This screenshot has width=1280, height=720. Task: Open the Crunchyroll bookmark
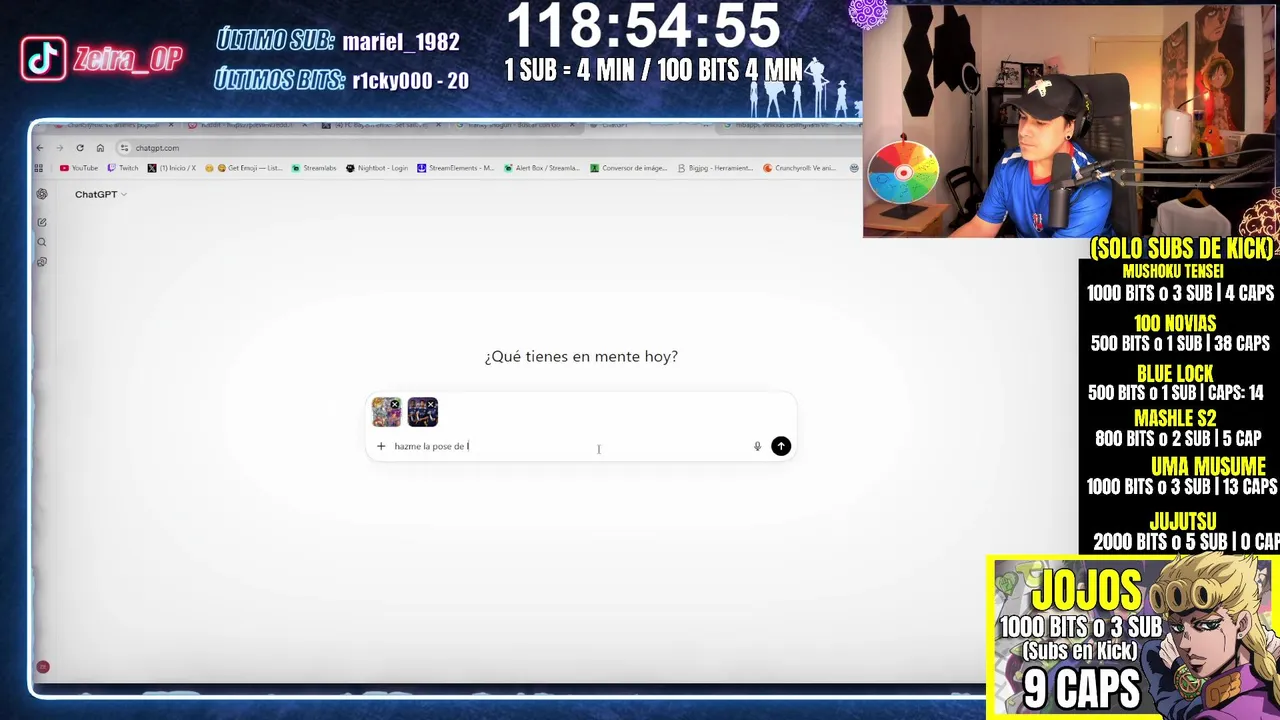(x=799, y=168)
